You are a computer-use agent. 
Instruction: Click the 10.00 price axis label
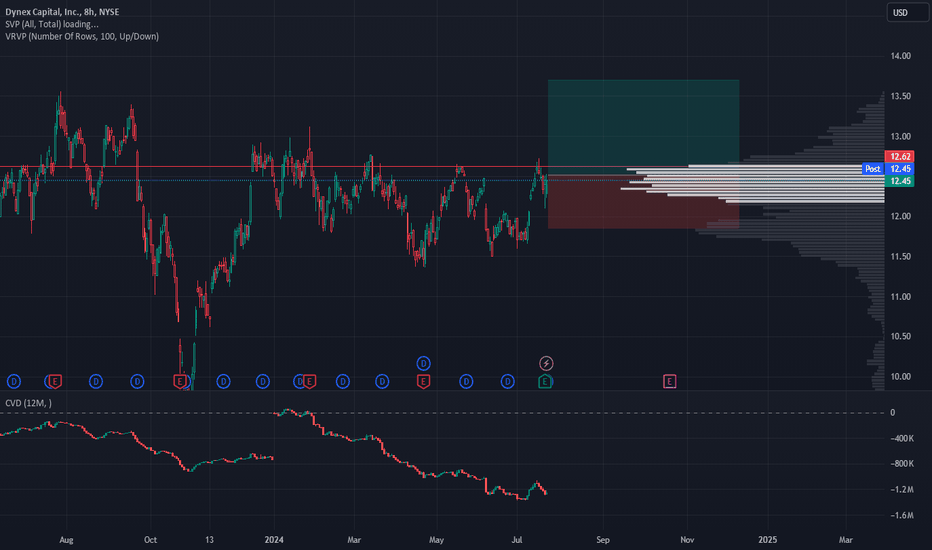tap(900, 376)
